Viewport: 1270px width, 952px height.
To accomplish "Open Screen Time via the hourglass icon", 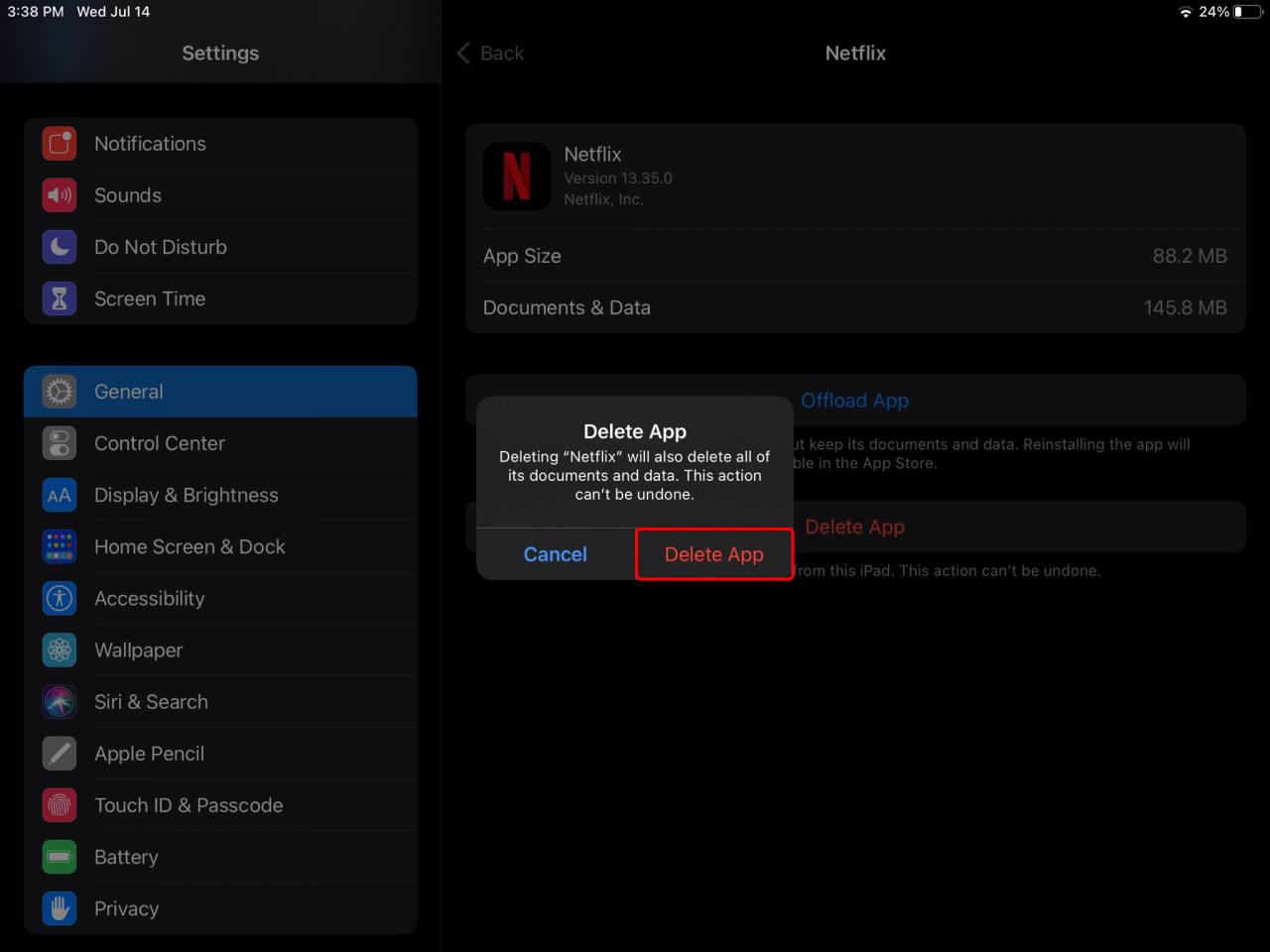I will tap(59, 298).
